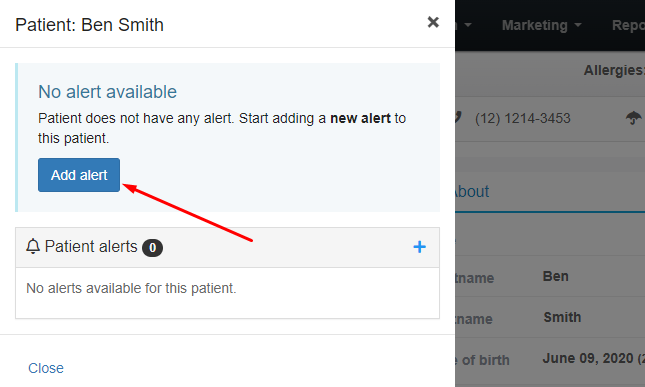Click the Allergies label in patient header

(x=614, y=70)
